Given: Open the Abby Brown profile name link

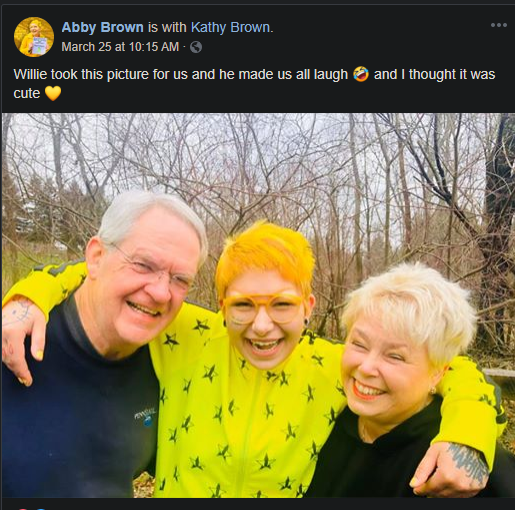Looking at the screenshot, I should 102,27.
